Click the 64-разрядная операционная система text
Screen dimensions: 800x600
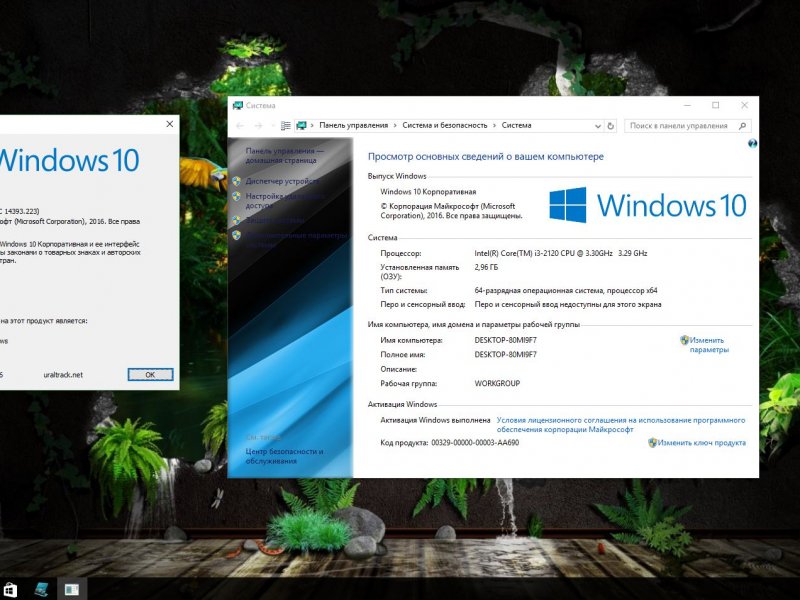coord(566,290)
